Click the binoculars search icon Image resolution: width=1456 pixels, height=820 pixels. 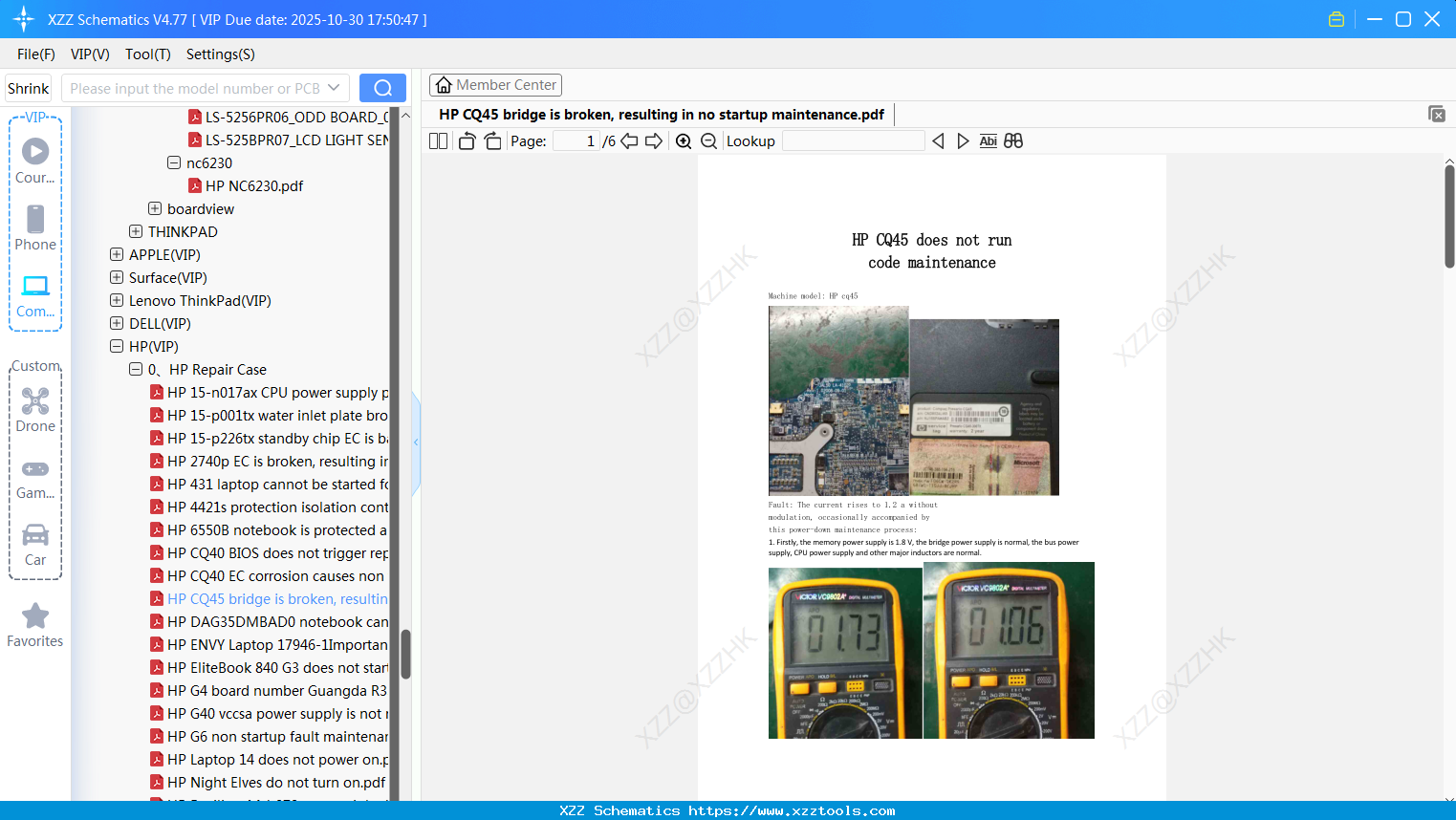coord(1013,141)
